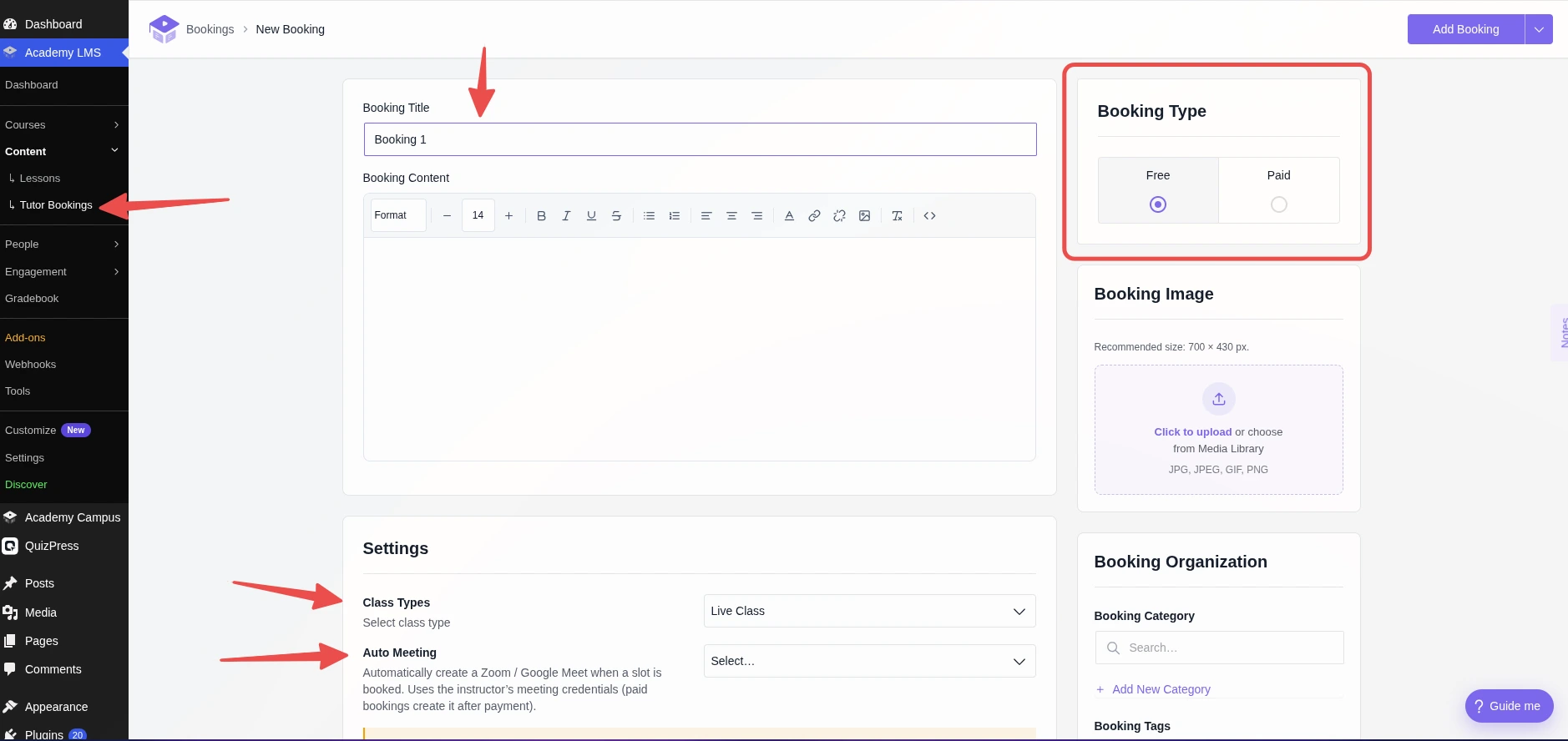1568x741 pixels.
Task: Increase font size with plus button
Action: pyautogui.click(x=508, y=216)
